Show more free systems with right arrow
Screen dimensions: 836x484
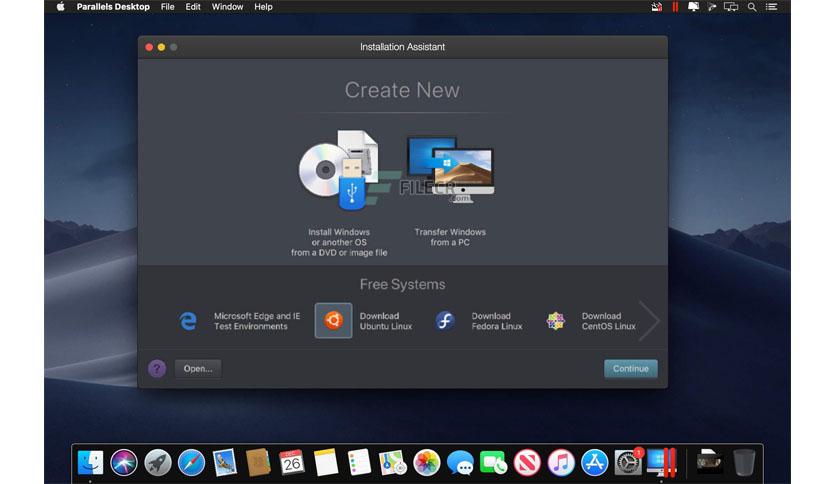pyautogui.click(x=649, y=321)
